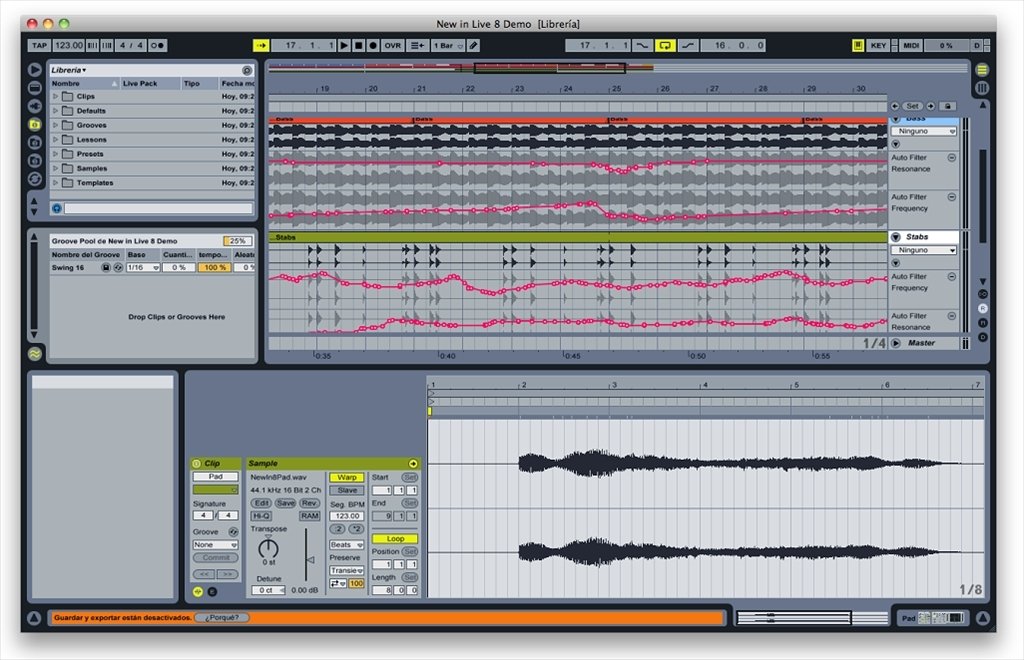1024x660 pixels.
Task: Expand the Clips folder
Action: coord(56,96)
